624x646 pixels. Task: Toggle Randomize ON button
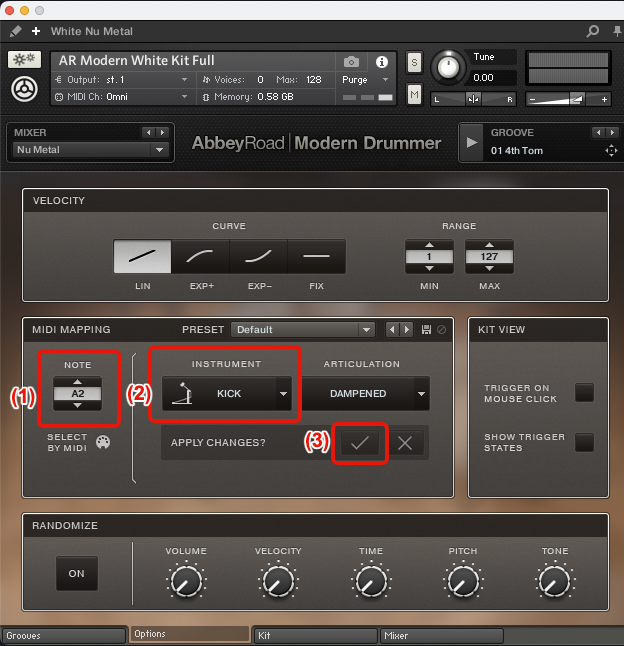pyautogui.click(x=77, y=573)
